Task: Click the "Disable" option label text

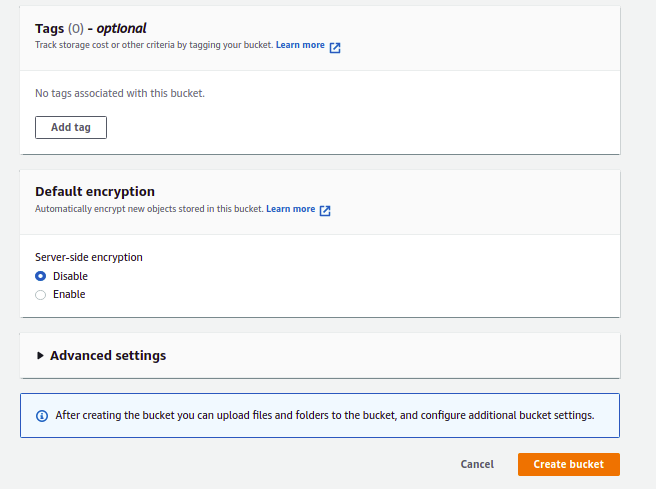Action: tap(70, 276)
